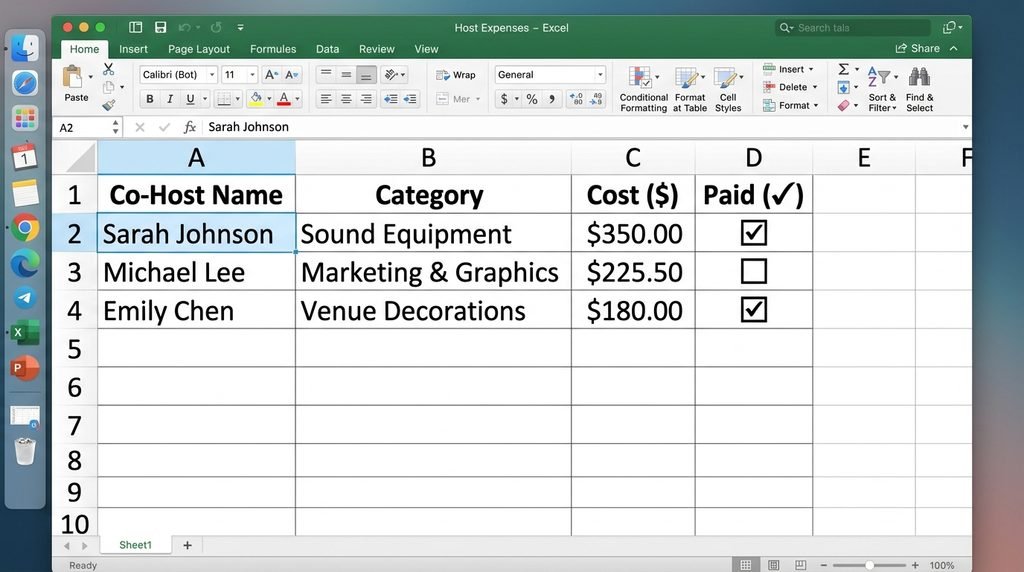Uncheck Paid box for Sarah Johnson
1024x572 pixels.
point(754,233)
